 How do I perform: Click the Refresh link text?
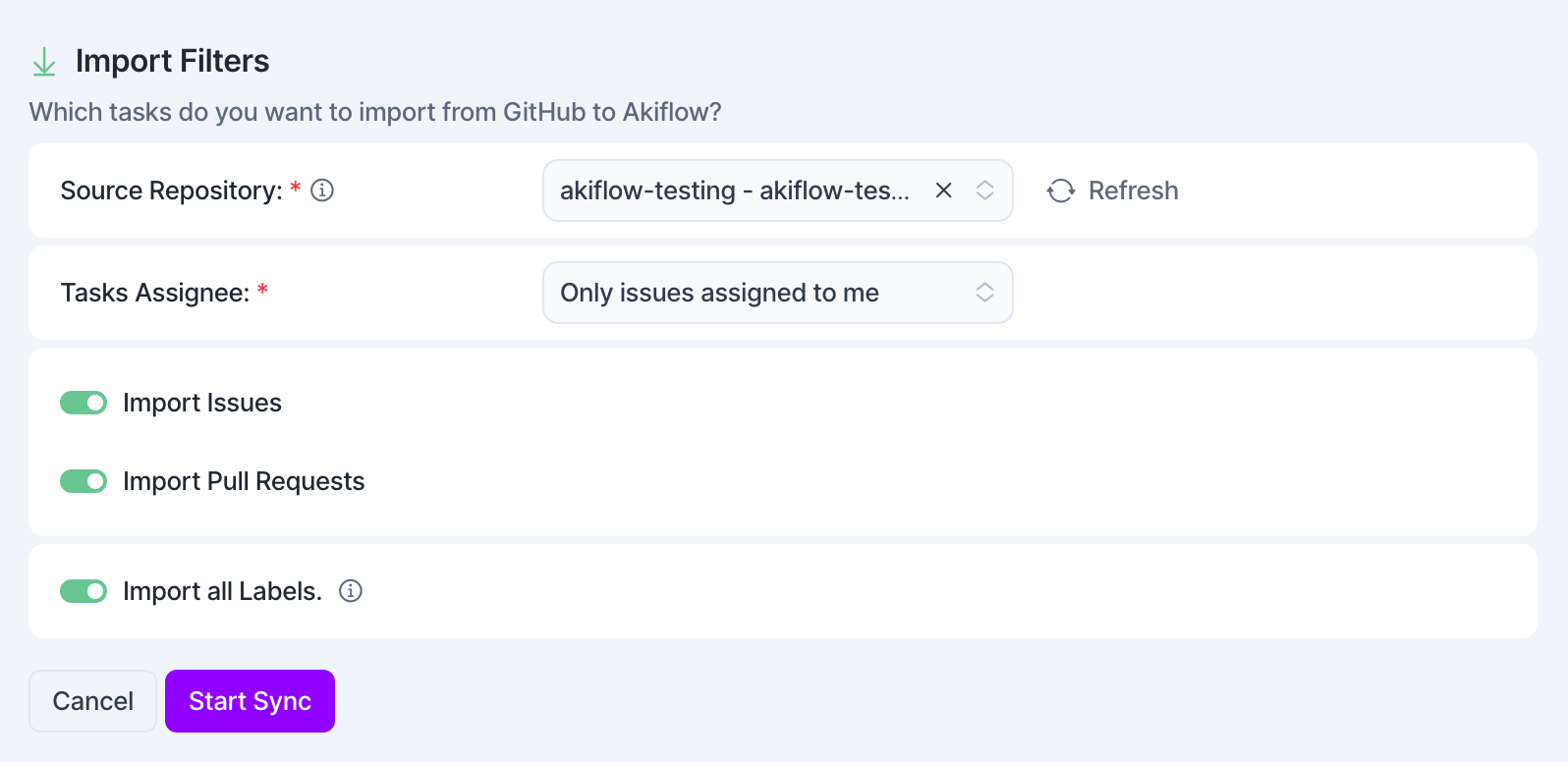pyautogui.click(x=1134, y=190)
